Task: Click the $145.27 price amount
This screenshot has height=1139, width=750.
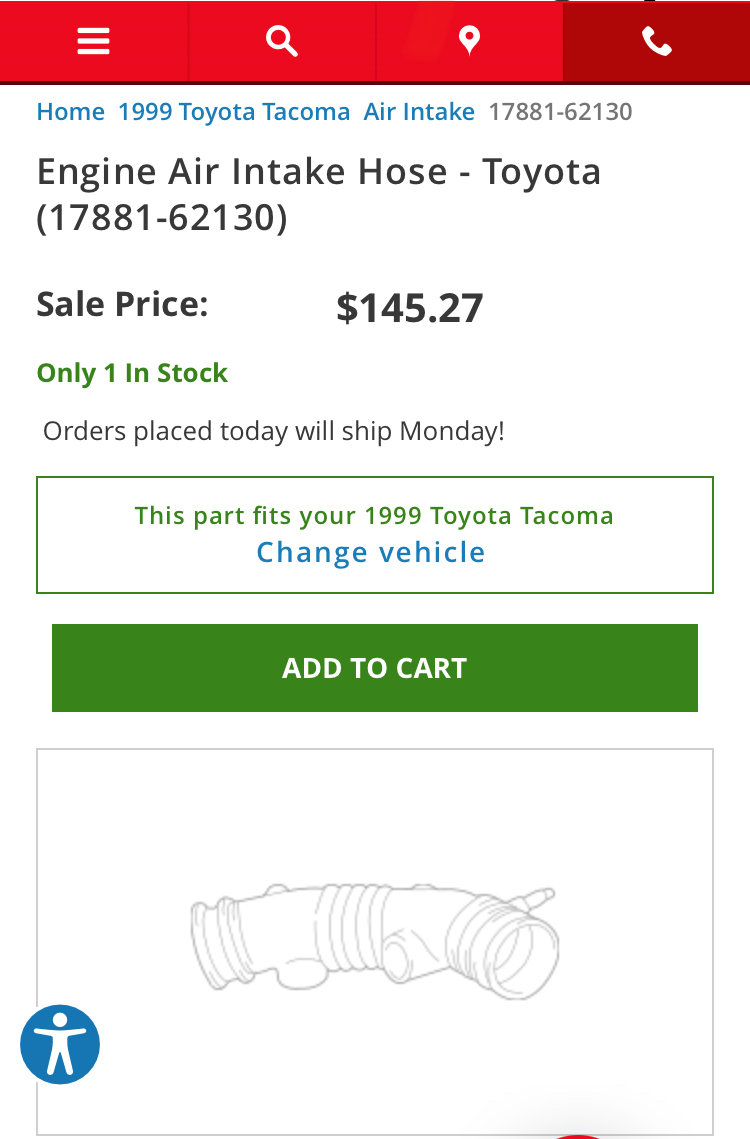Action: (x=410, y=307)
